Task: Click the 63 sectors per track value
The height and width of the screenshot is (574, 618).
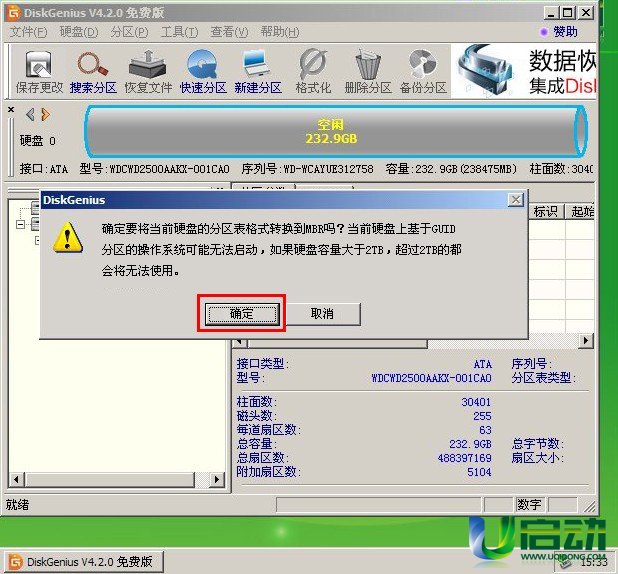Action: [x=485, y=430]
